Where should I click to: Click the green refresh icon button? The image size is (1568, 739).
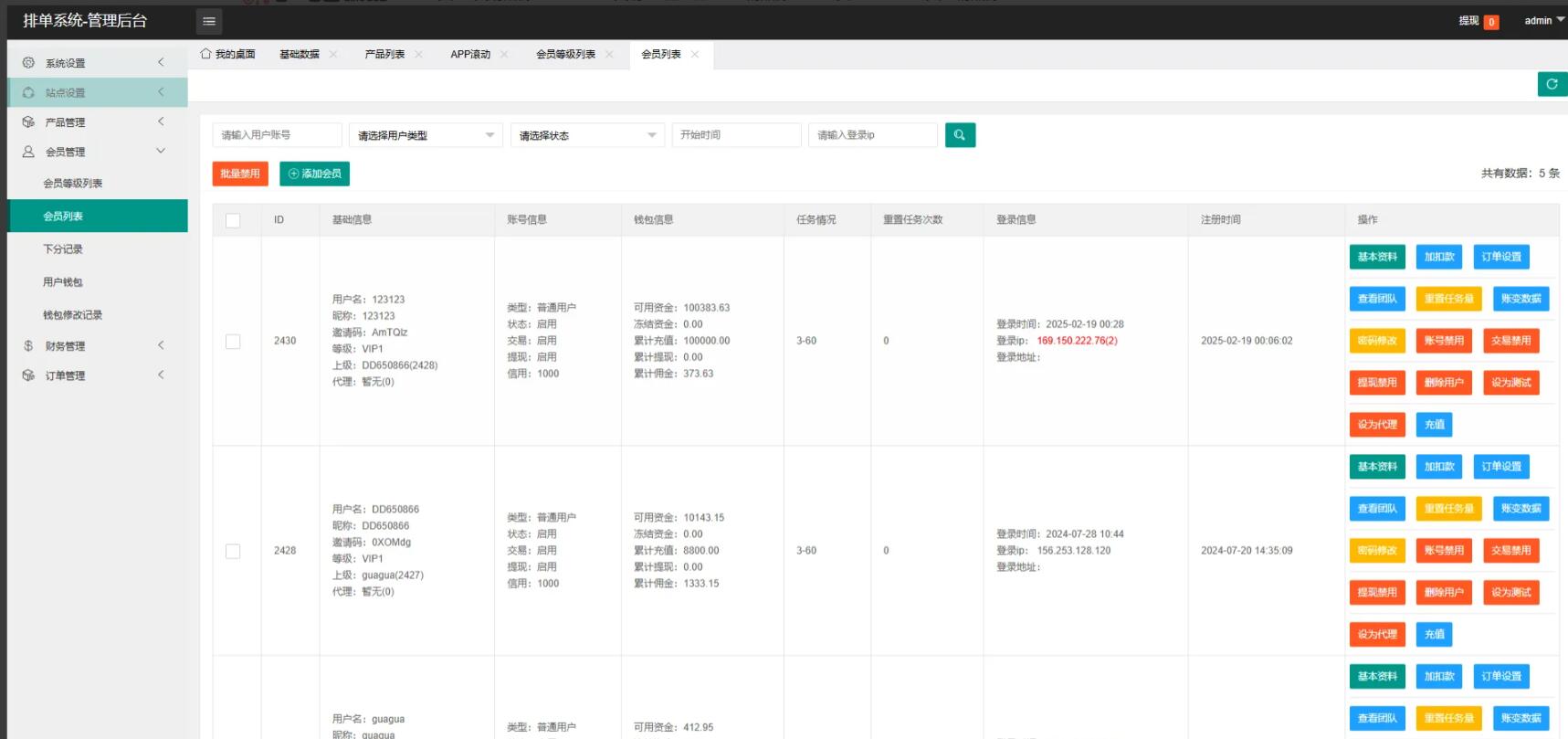pos(1552,84)
